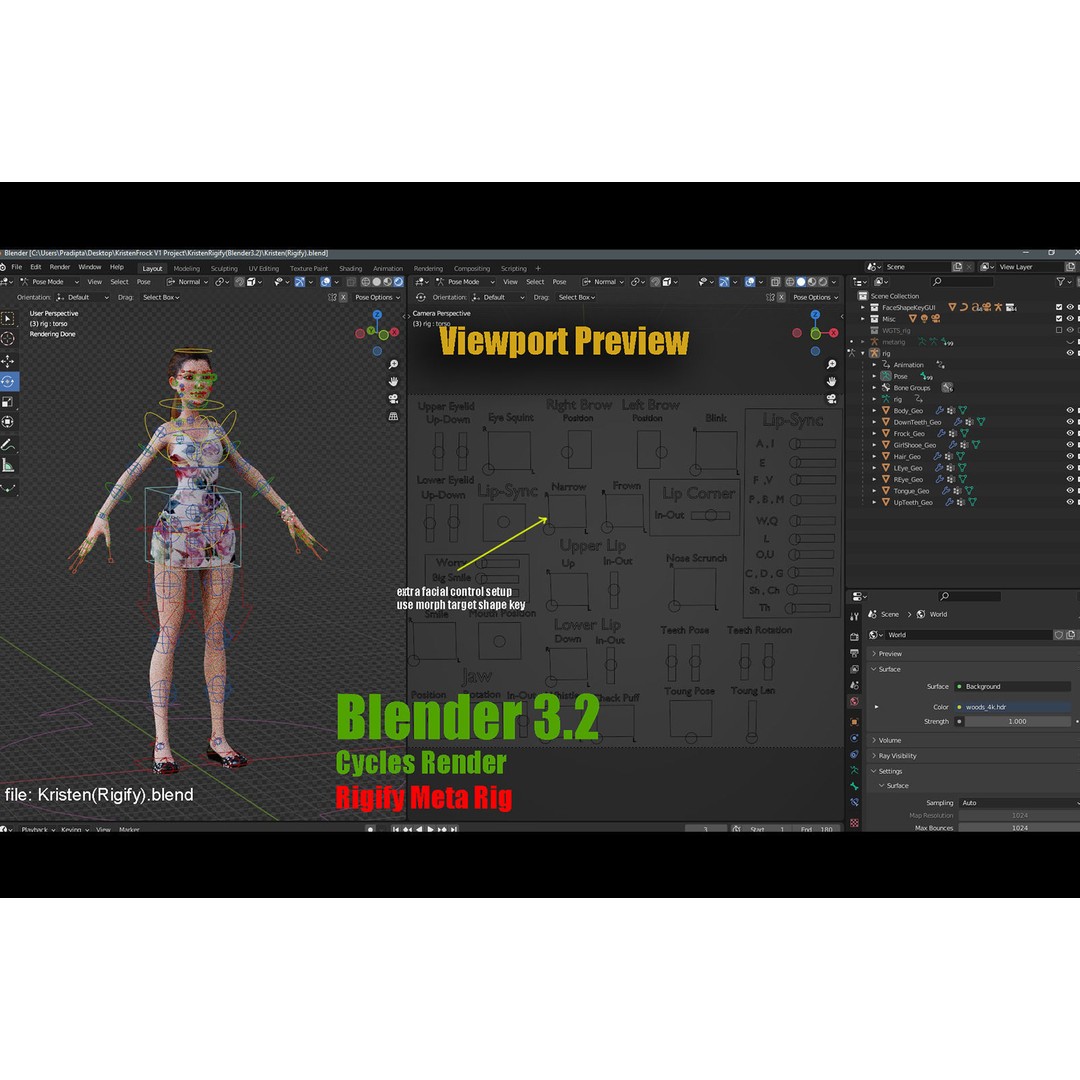Toggle camera view icon in left viewport
1080x1080 pixels.
pos(393,399)
